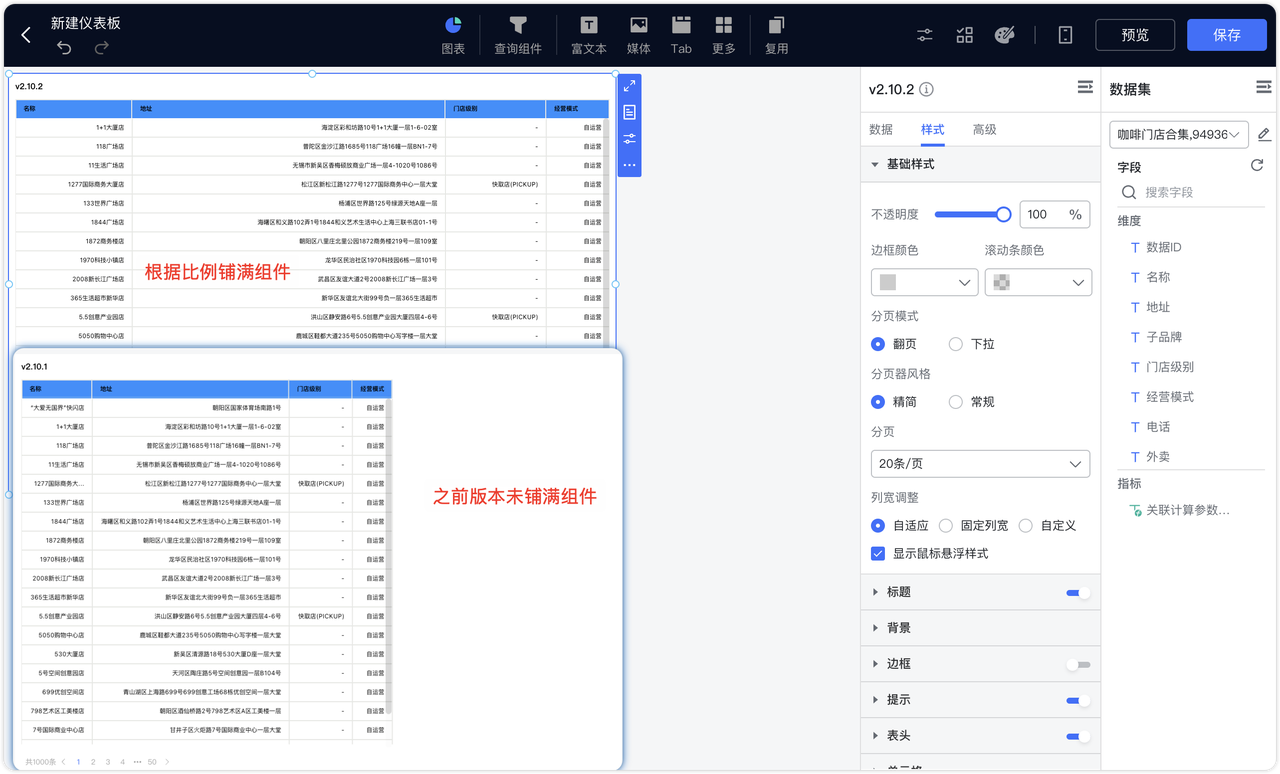Screen dimensions: 1280x774
Task: Select the 门店级别 dimension field
Action: [1170, 367]
